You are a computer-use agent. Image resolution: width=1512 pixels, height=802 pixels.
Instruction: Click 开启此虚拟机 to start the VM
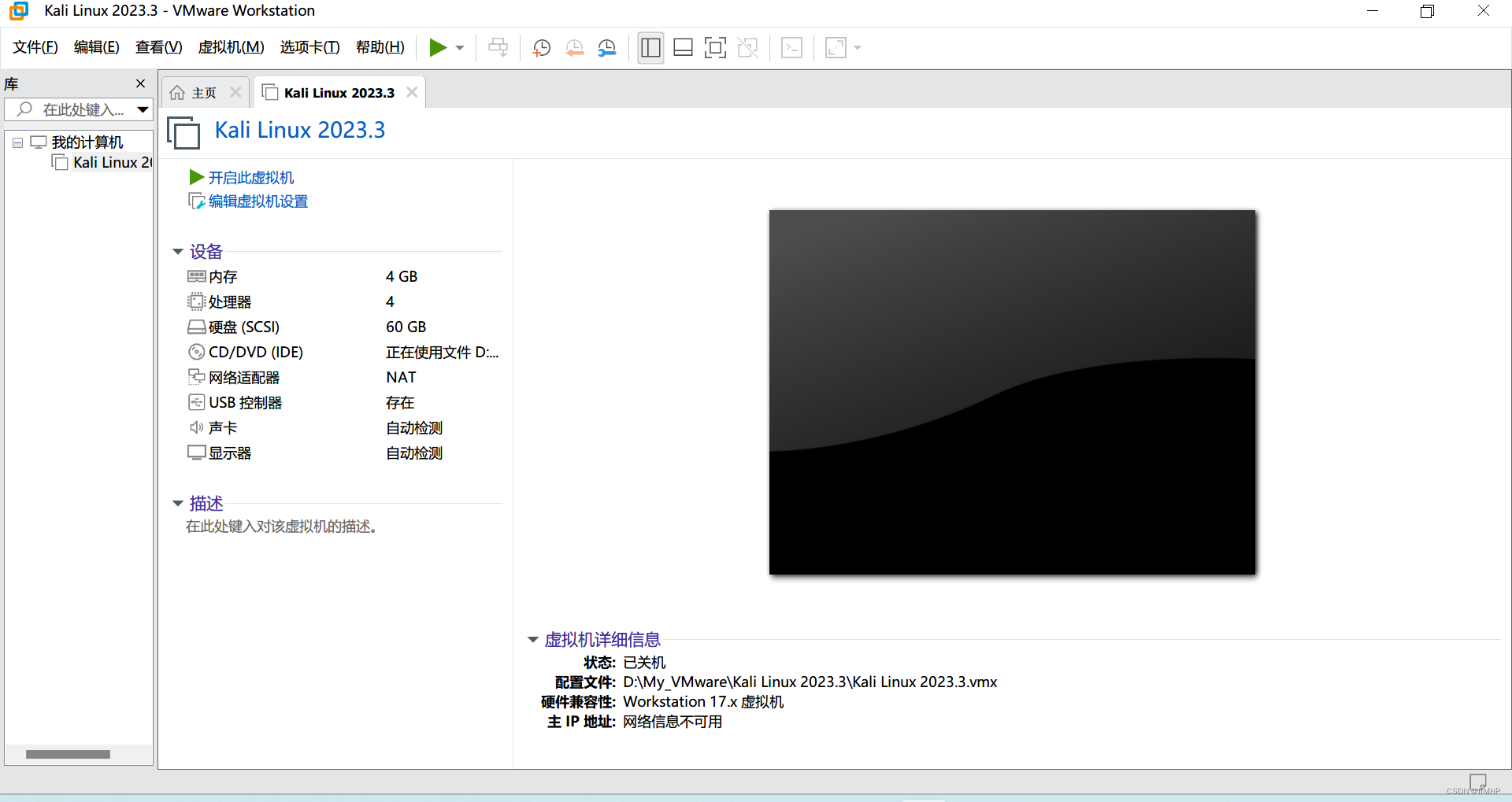[250, 178]
